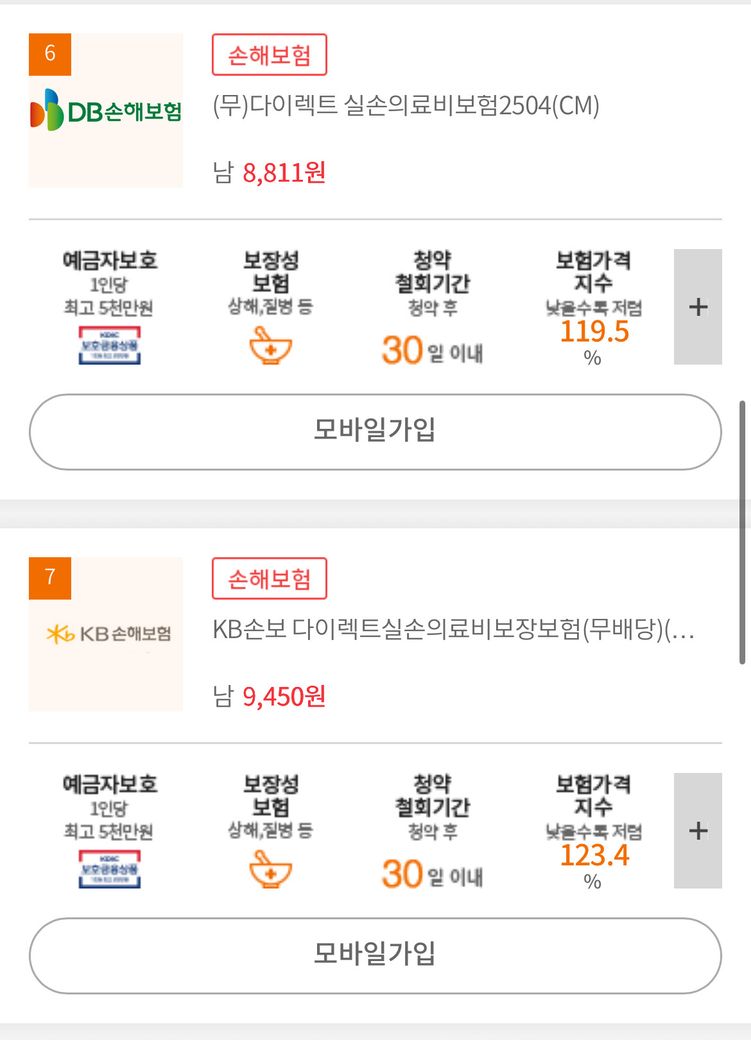Select the 손해보험 tag on the KB손해보험 card
Viewport: 751px width, 1040px height.
point(269,579)
